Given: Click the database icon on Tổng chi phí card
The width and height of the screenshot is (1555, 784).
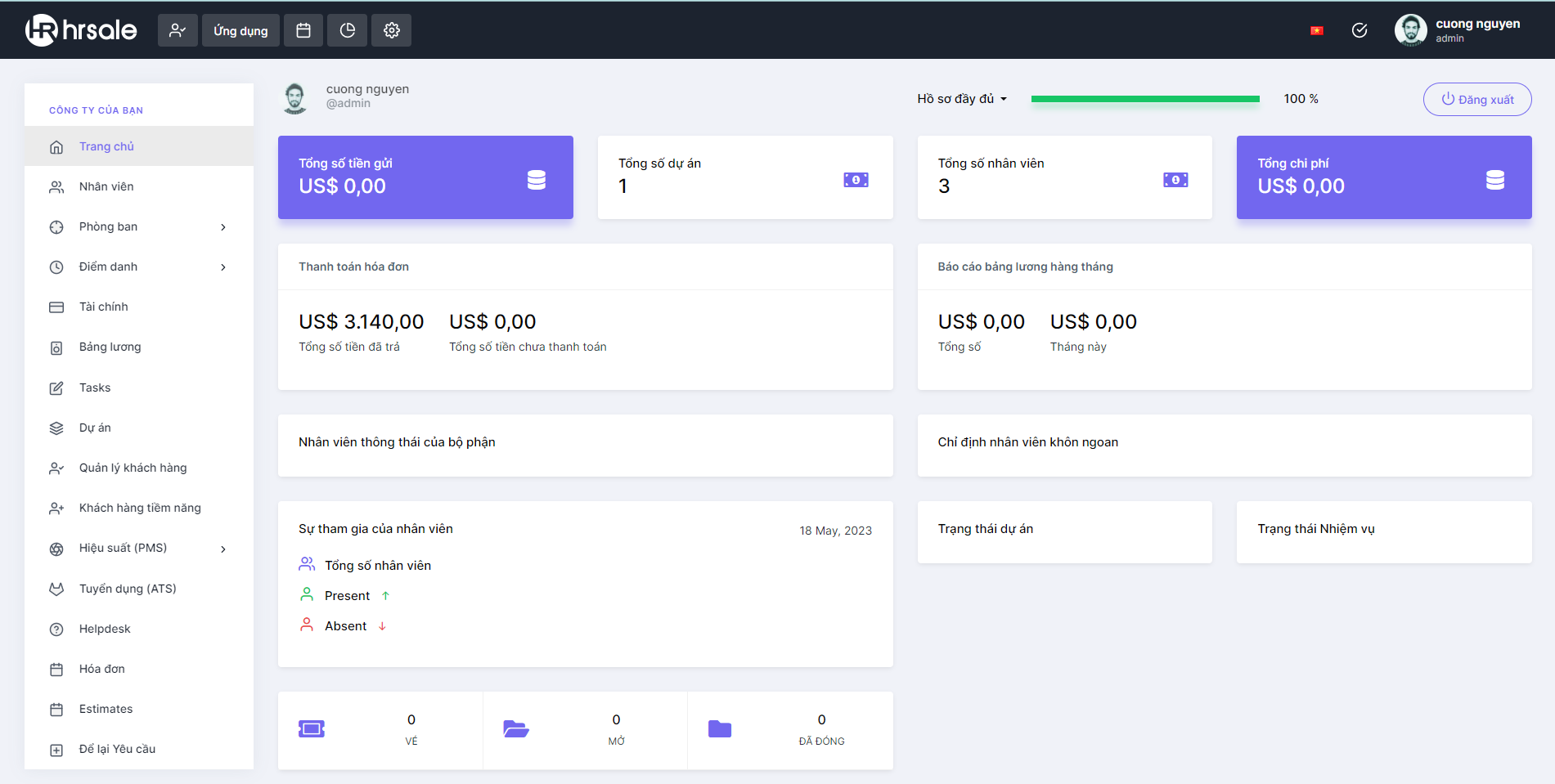Looking at the screenshot, I should click(x=1495, y=180).
